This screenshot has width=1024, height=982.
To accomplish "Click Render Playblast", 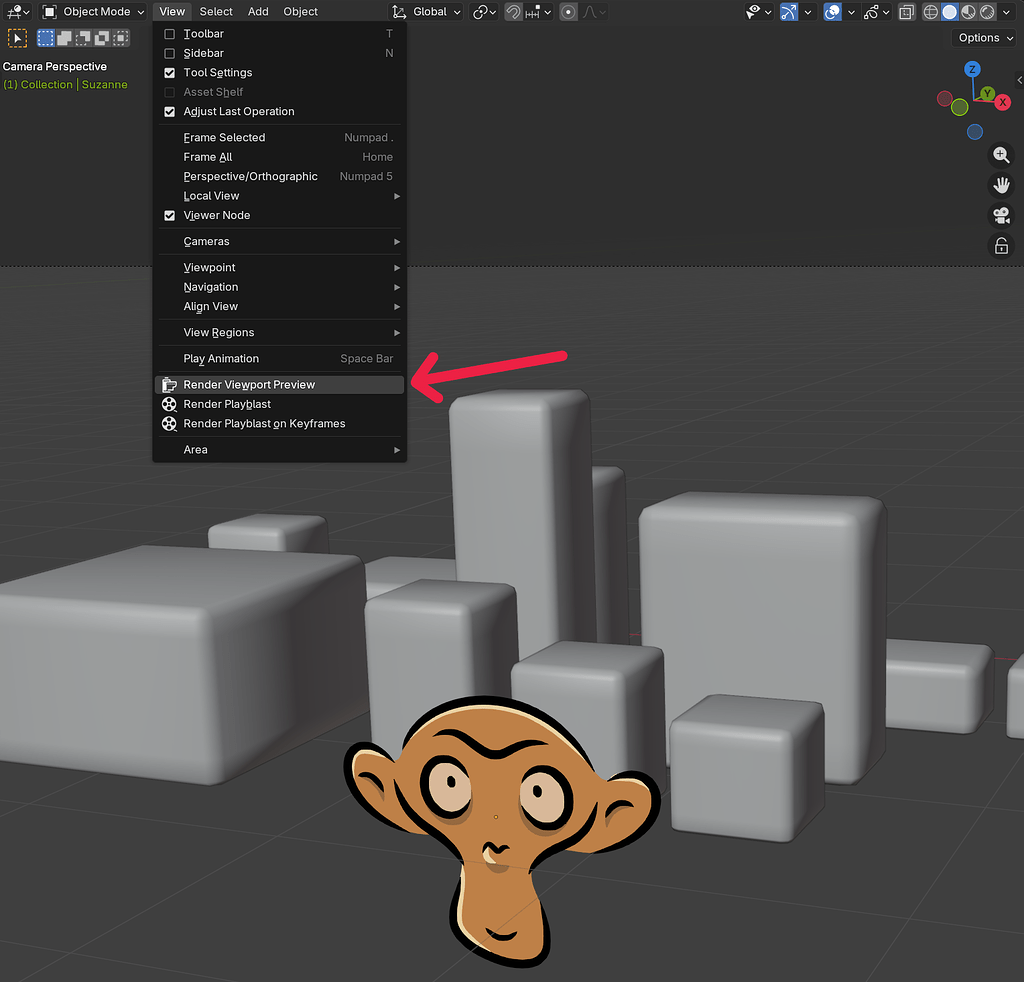I will pyautogui.click(x=280, y=404).
